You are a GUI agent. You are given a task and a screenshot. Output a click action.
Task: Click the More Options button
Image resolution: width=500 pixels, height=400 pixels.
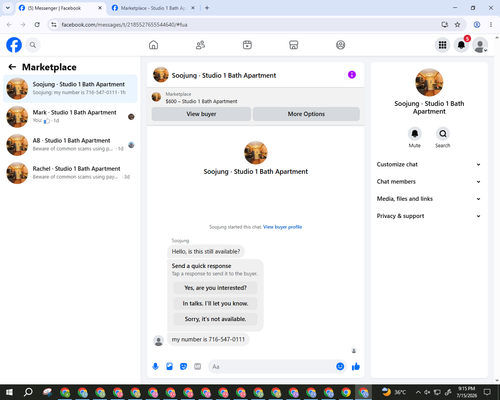point(306,114)
